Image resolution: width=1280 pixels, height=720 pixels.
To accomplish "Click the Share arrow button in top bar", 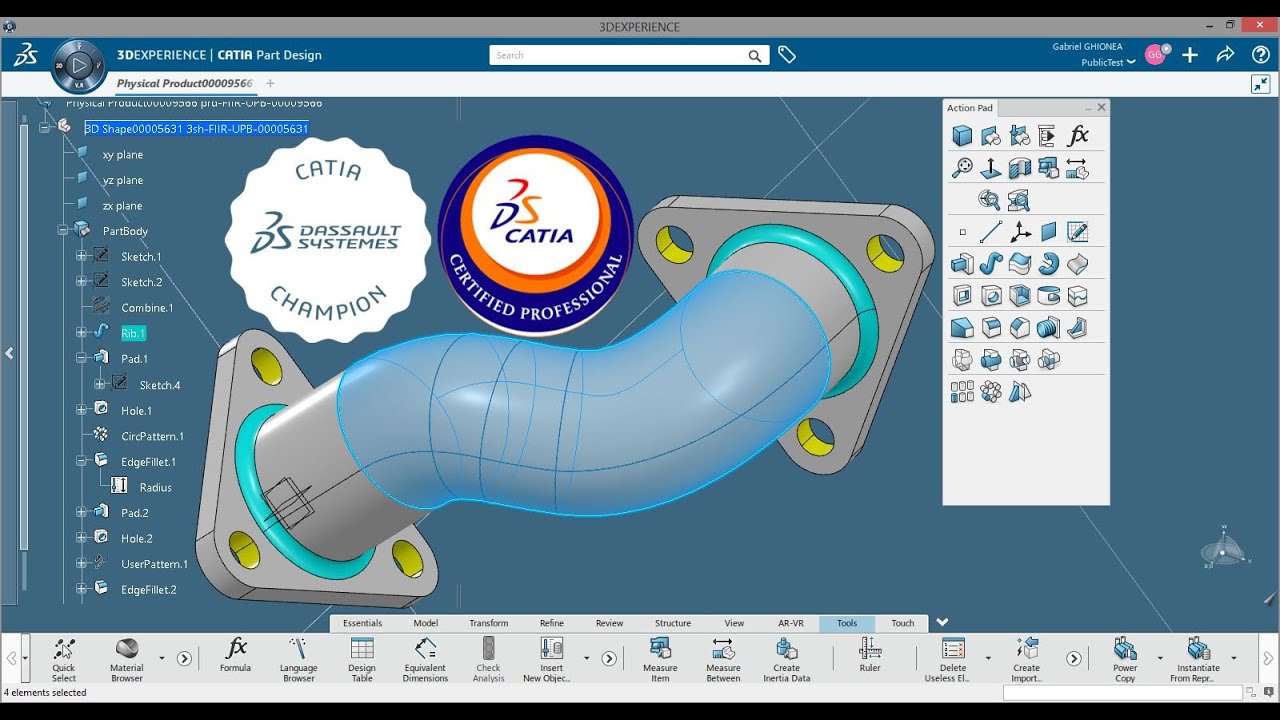I will 1225,55.
